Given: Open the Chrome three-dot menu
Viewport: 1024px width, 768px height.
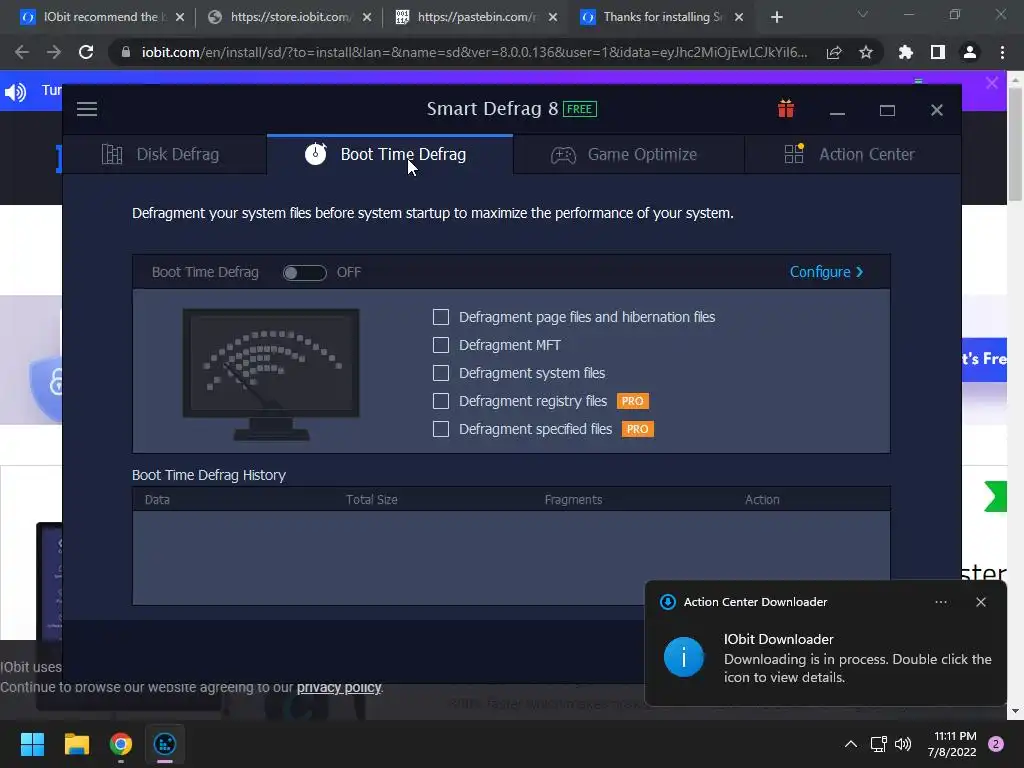Looking at the screenshot, I should point(1002,52).
